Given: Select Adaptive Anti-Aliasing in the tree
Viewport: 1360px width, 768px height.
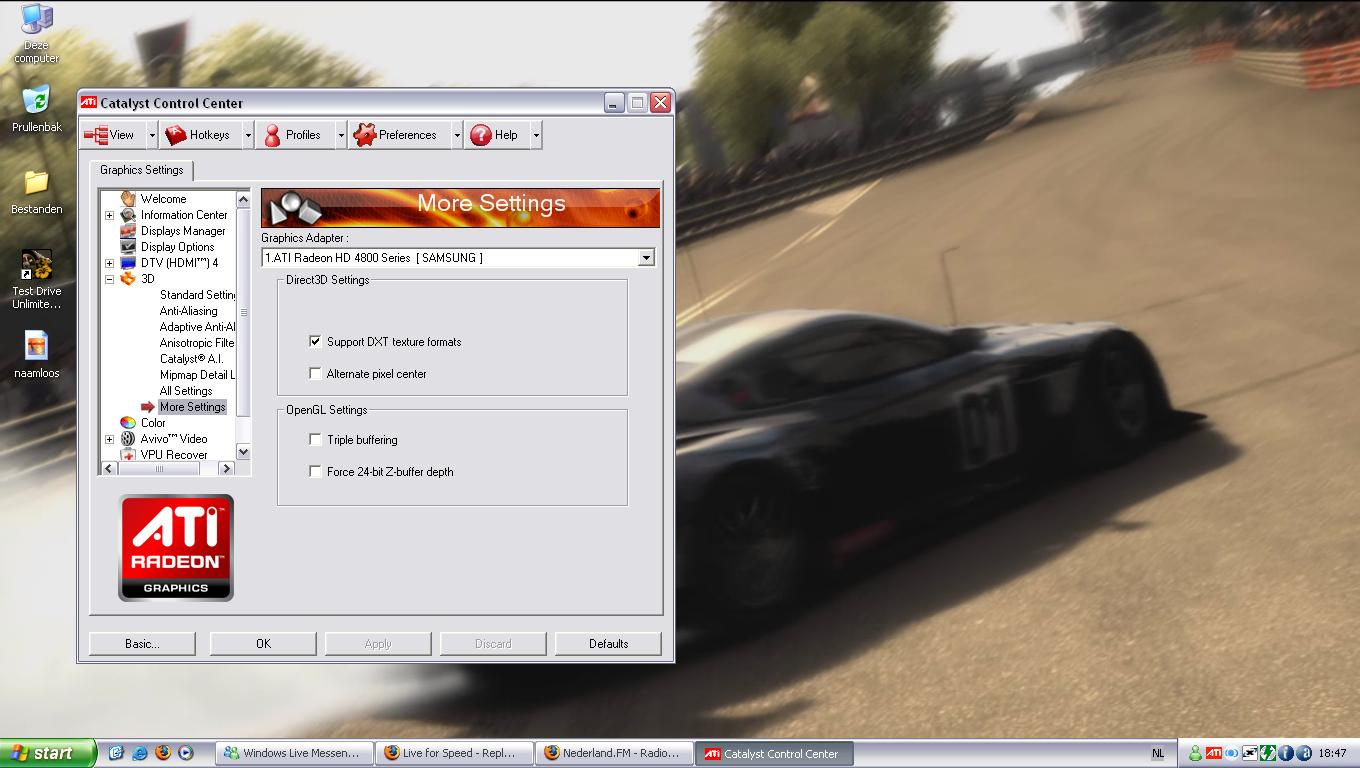Looking at the screenshot, I should (197, 327).
